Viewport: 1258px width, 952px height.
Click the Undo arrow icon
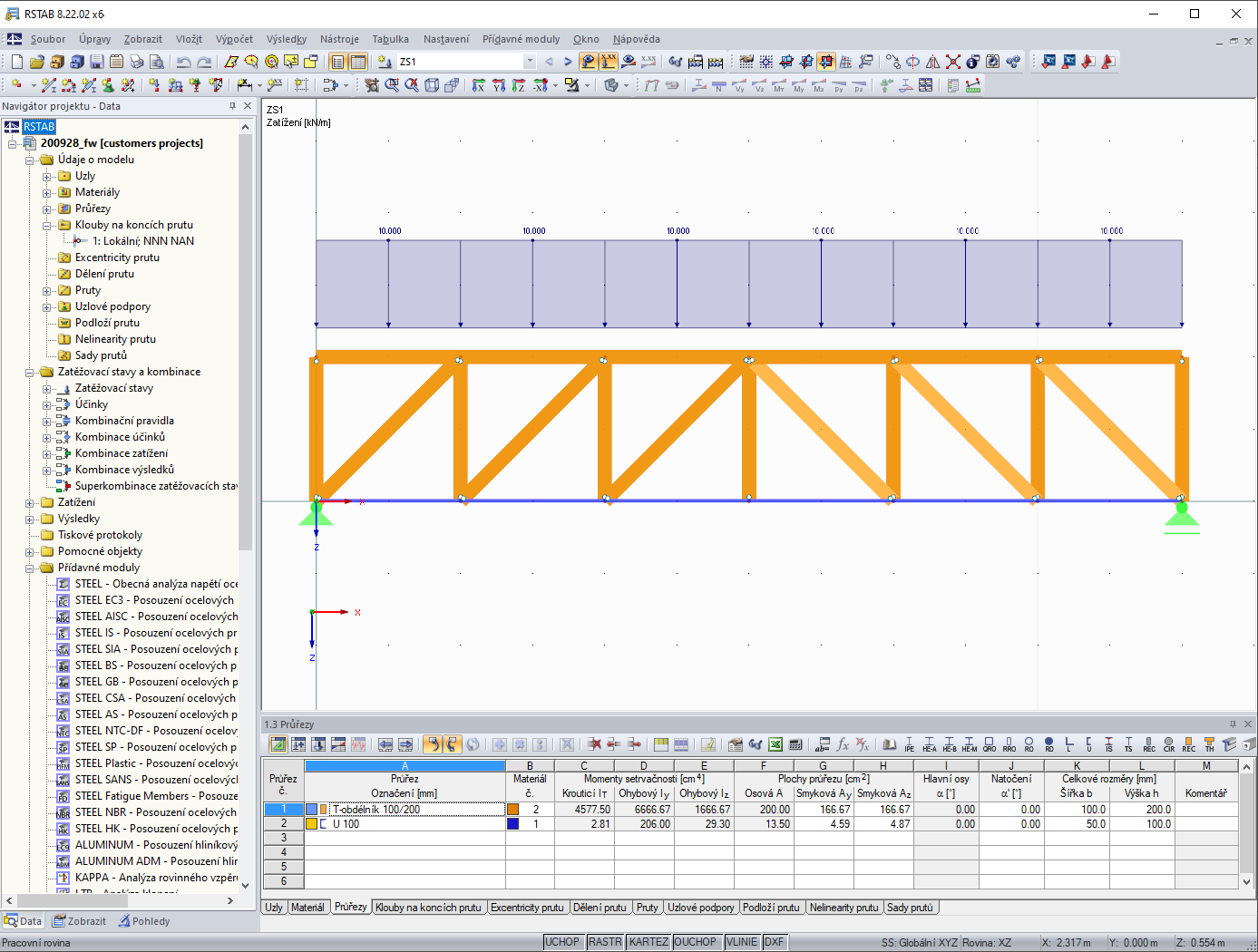point(184,62)
